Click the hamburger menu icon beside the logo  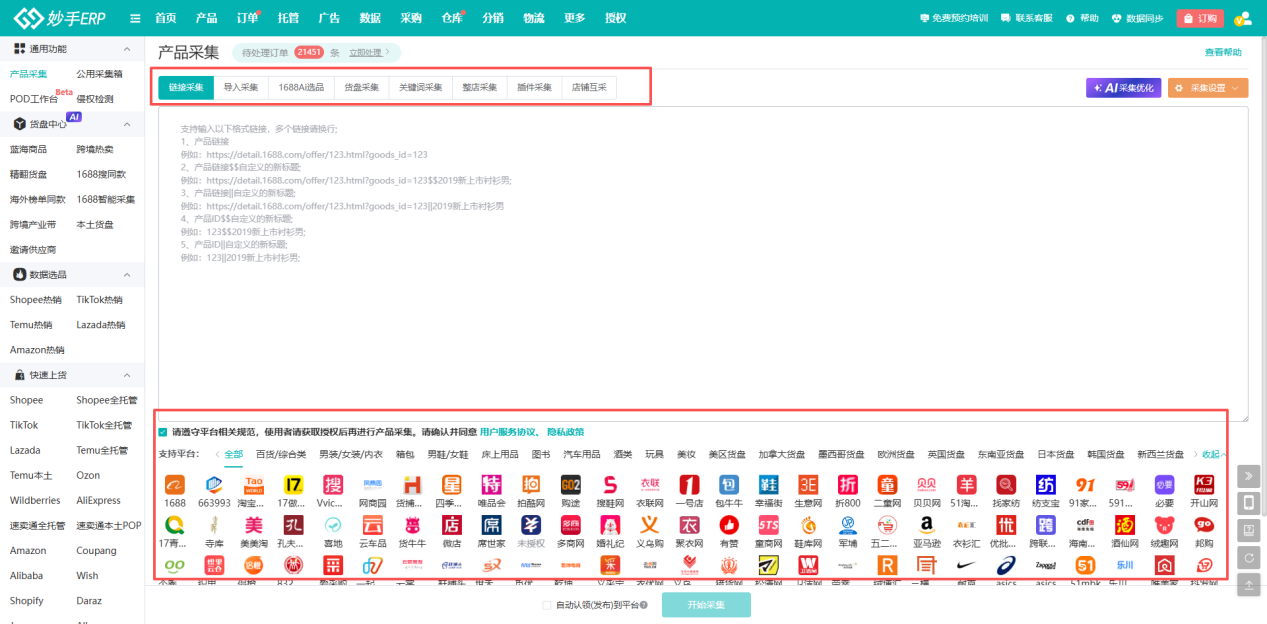(135, 18)
